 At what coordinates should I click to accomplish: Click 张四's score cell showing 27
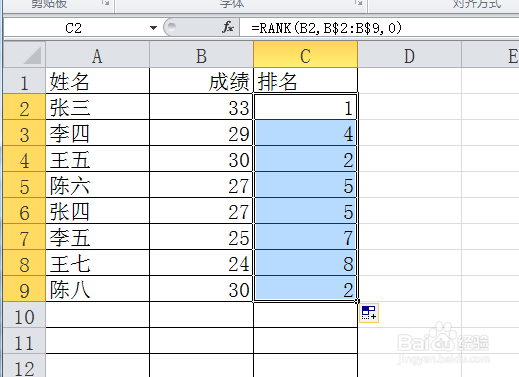201,211
